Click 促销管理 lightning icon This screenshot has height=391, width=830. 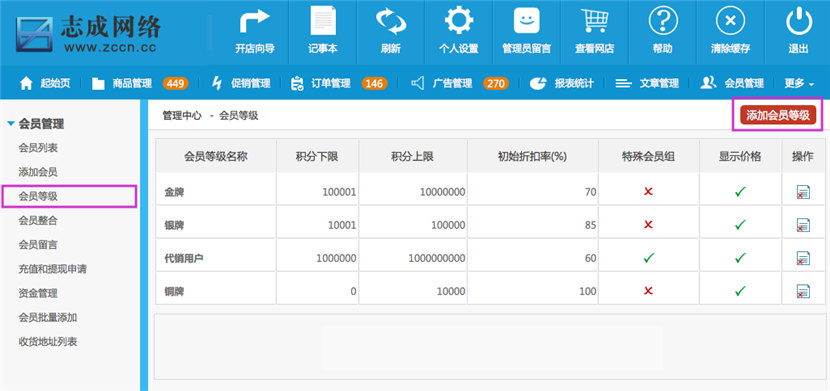tap(217, 83)
